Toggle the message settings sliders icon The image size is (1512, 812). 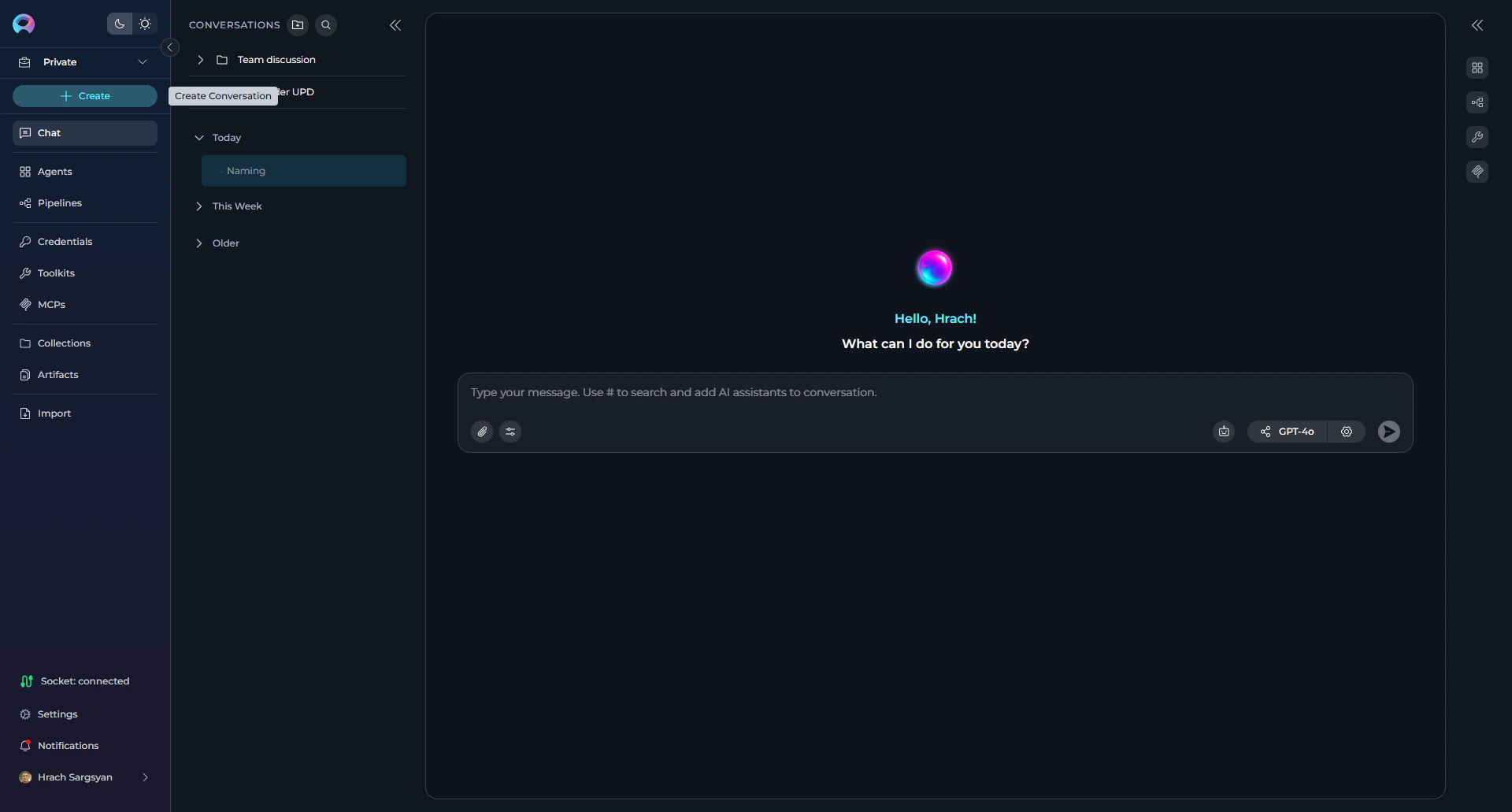(510, 431)
